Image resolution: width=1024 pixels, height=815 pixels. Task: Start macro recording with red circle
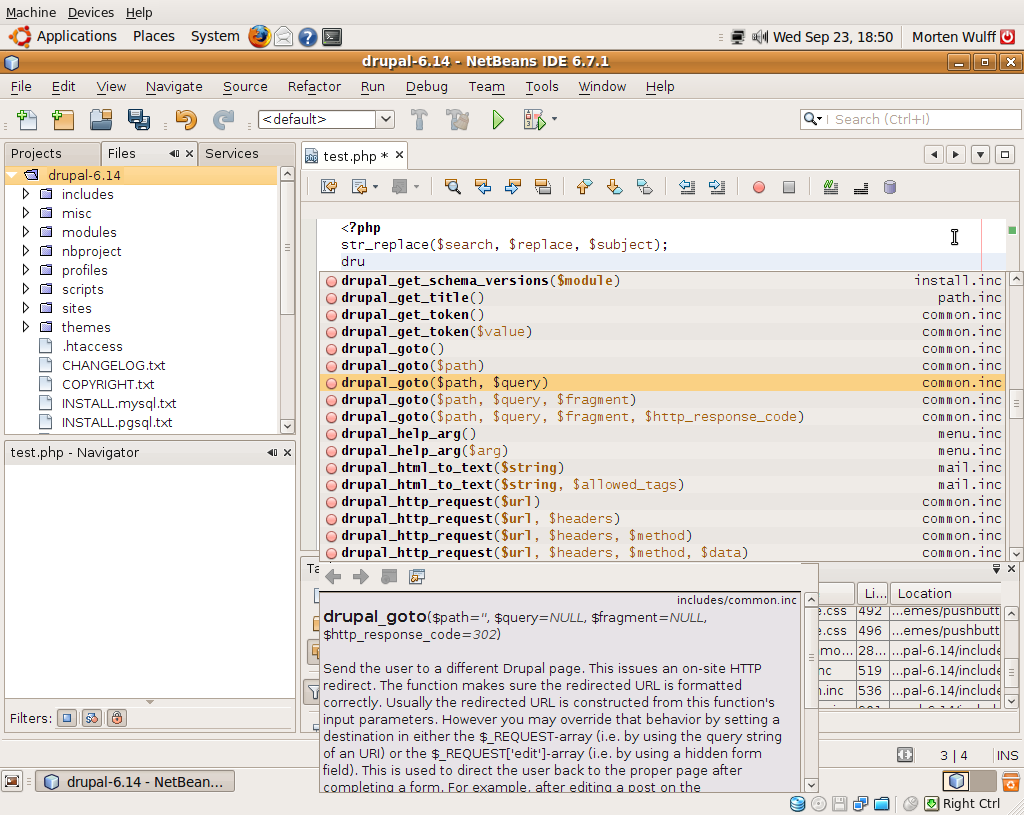click(x=758, y=187)
